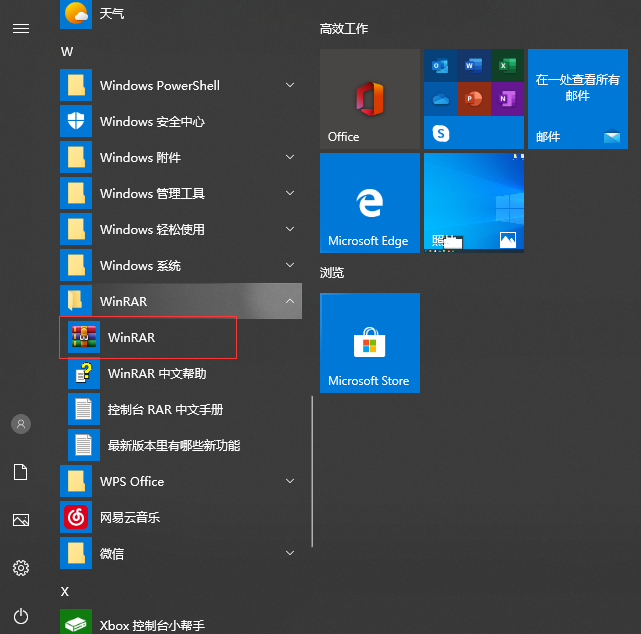Screen dimensions: 641x634
Task: Click the app list scrollbar
Action: coord(312,471)
